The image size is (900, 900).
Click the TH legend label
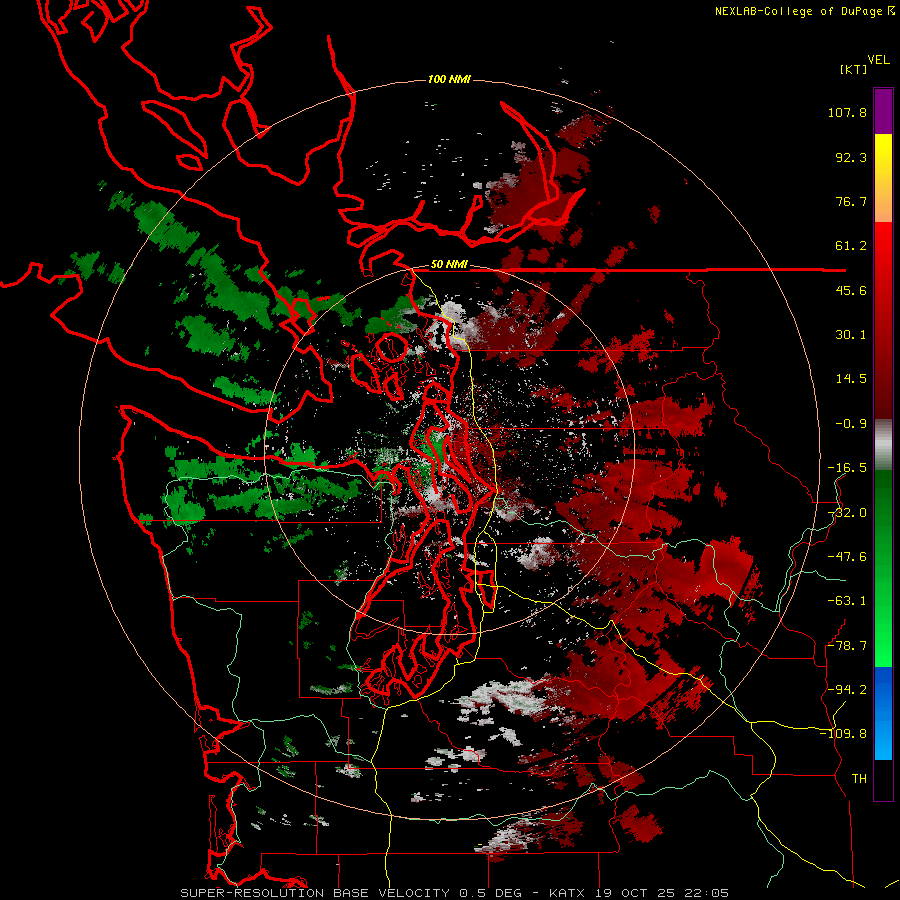coord(859,779)
